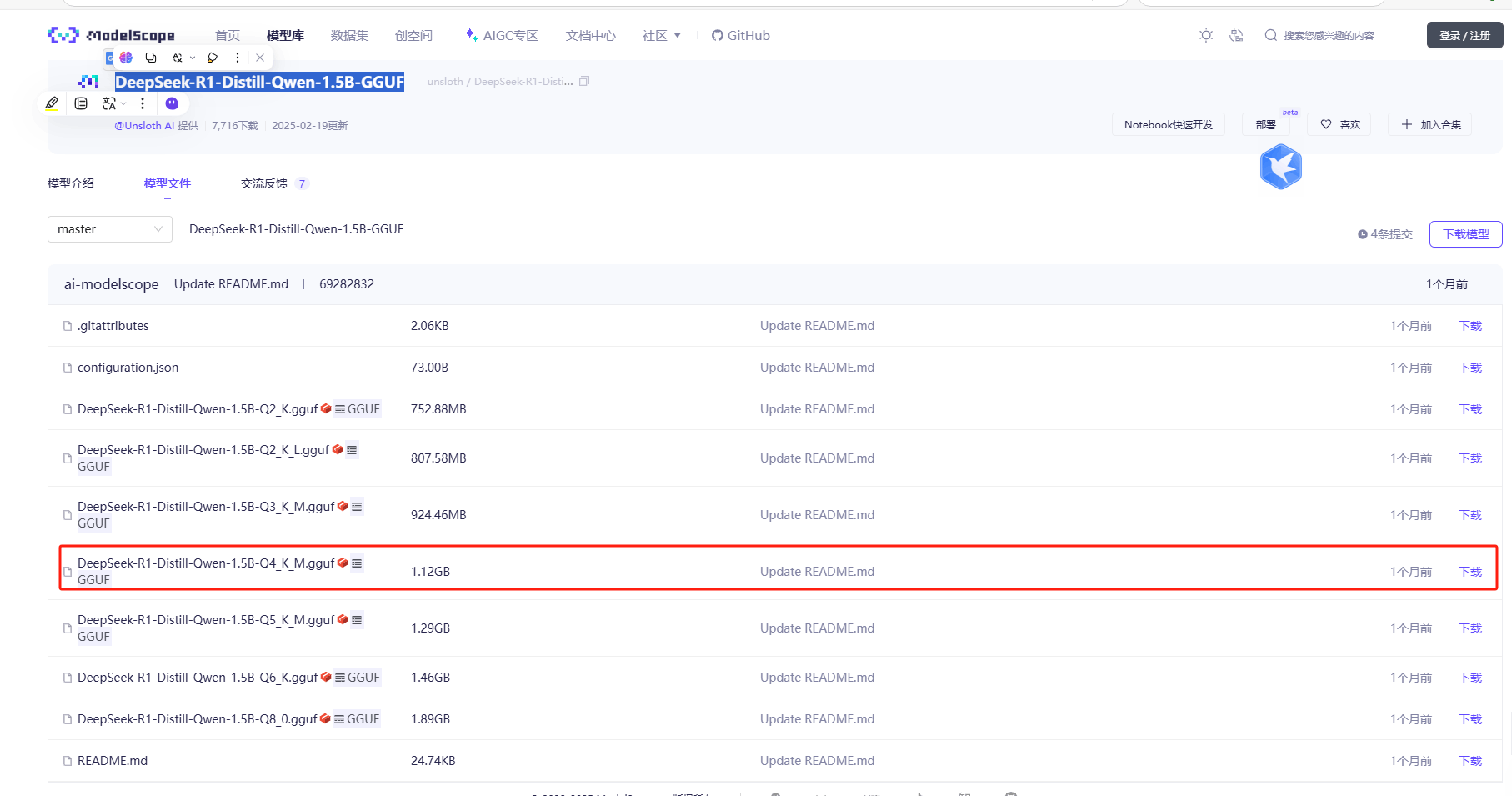
Task: Switch to the 模型文件 tab
Action: [168, 183]
